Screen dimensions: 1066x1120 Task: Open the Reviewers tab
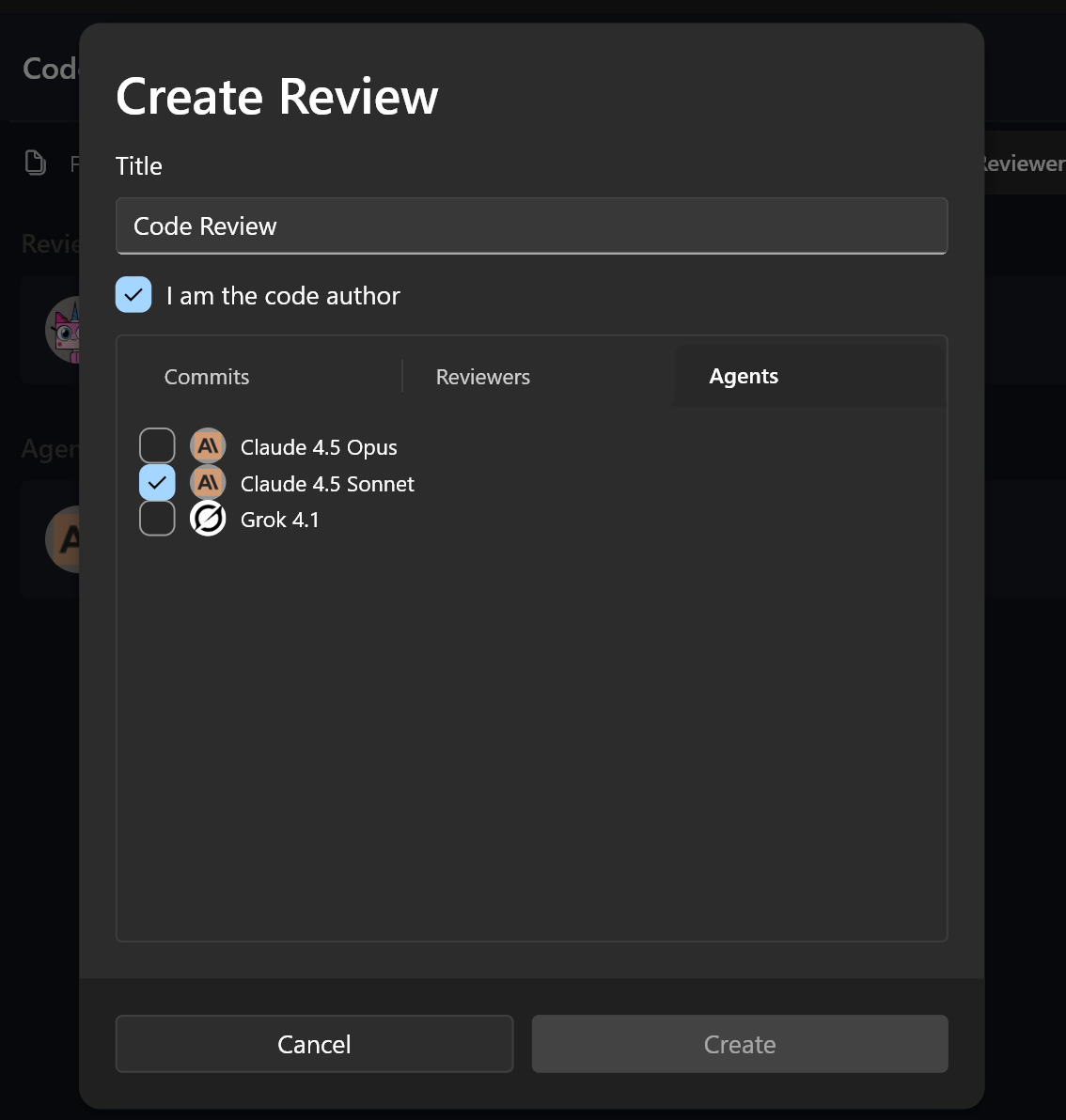pos(482,377)
